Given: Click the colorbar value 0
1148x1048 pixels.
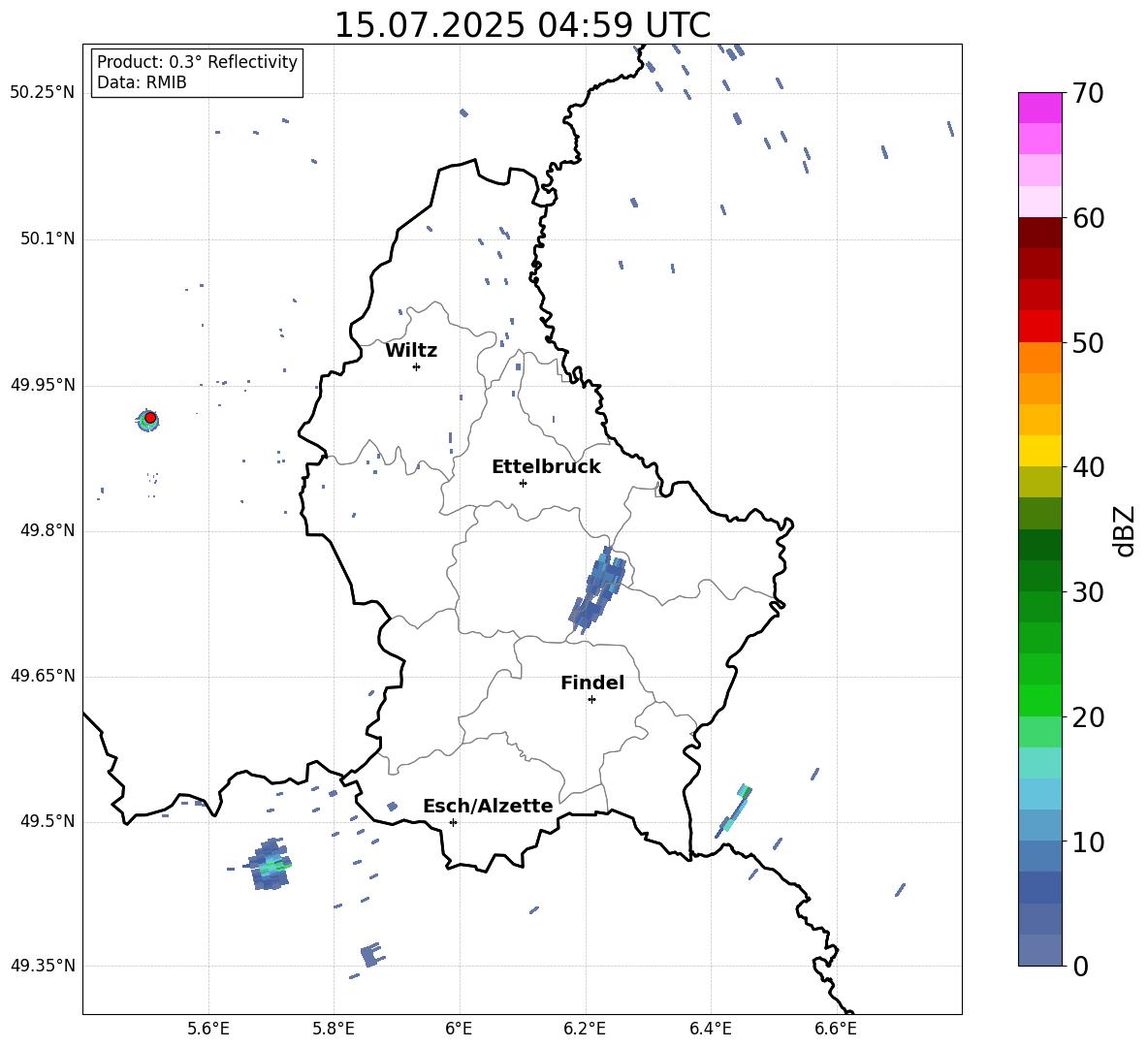Looking at the screenshot, I should [1080, 966].
